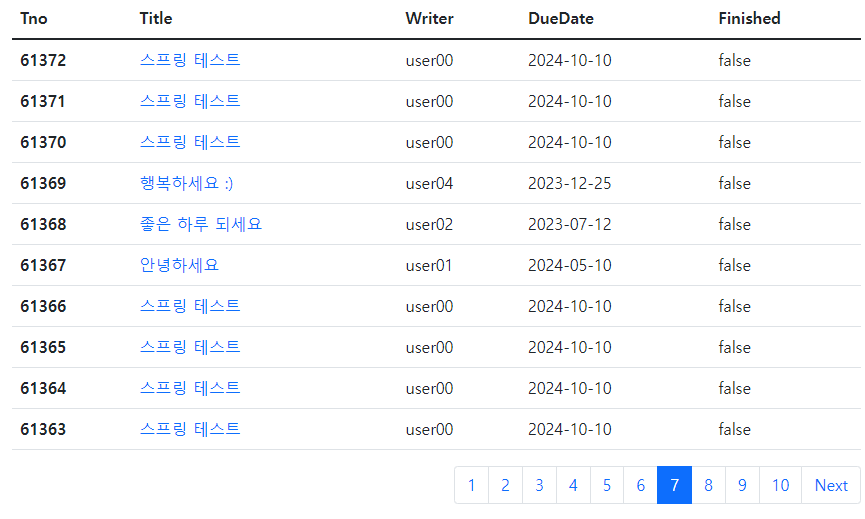The image size is (865, 519).
Task: Click writer user00 in row 61363
Action: coord(429,429)
